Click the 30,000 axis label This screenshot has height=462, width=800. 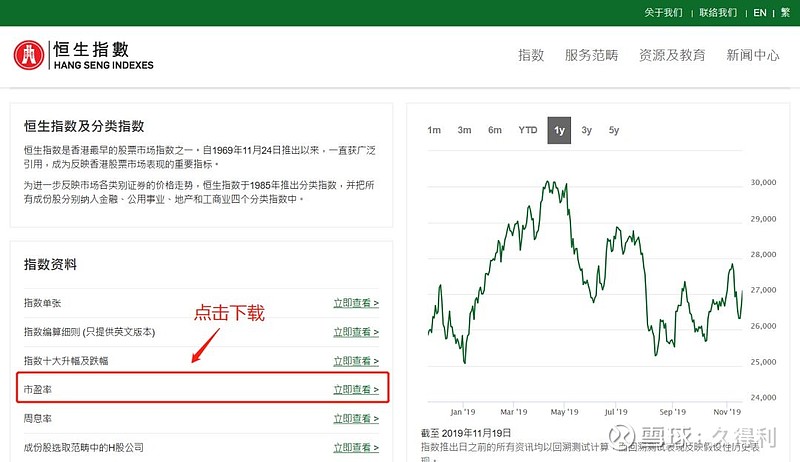point(763,182)
